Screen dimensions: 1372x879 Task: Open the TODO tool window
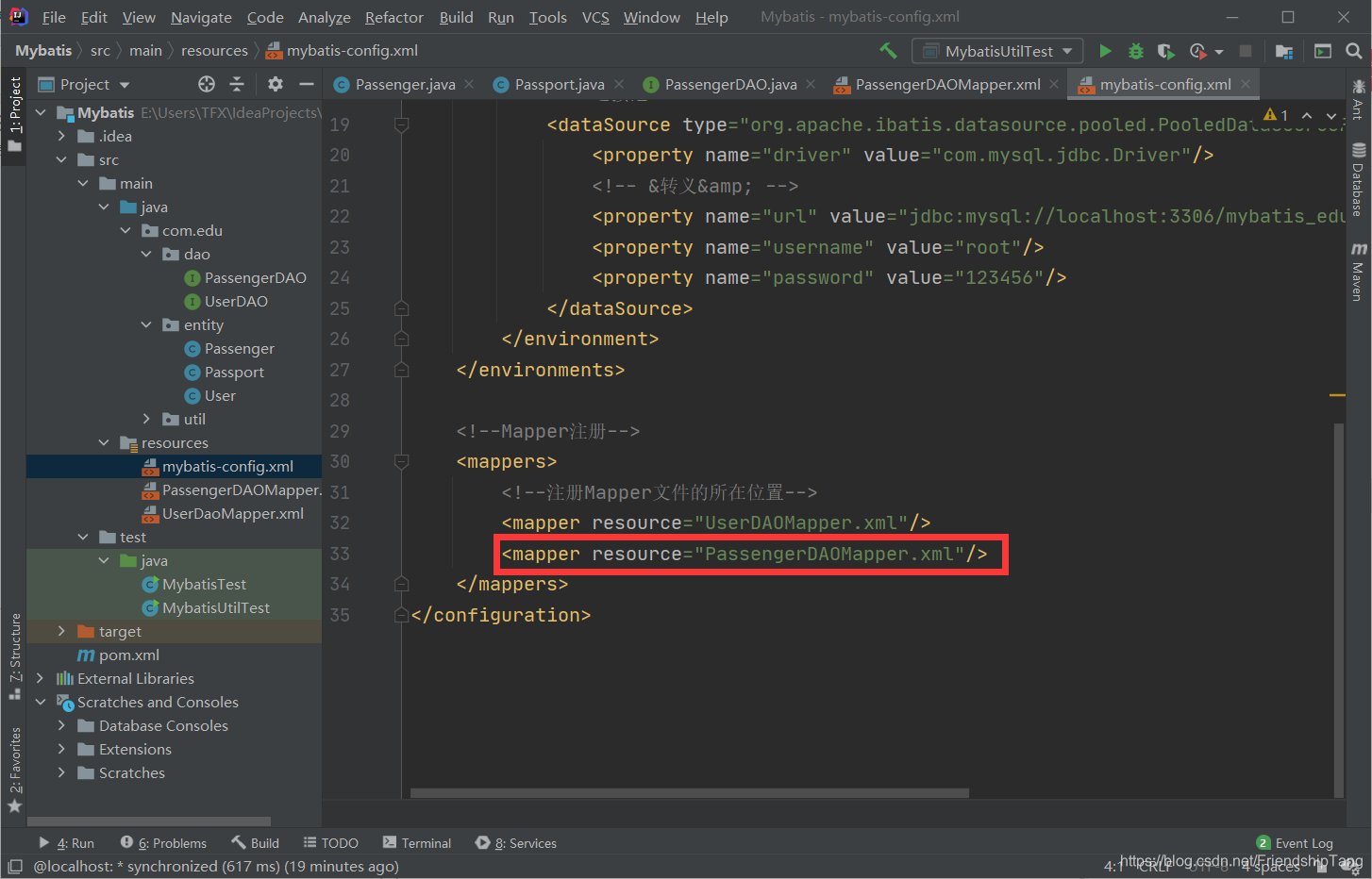(x=331, y=843)
